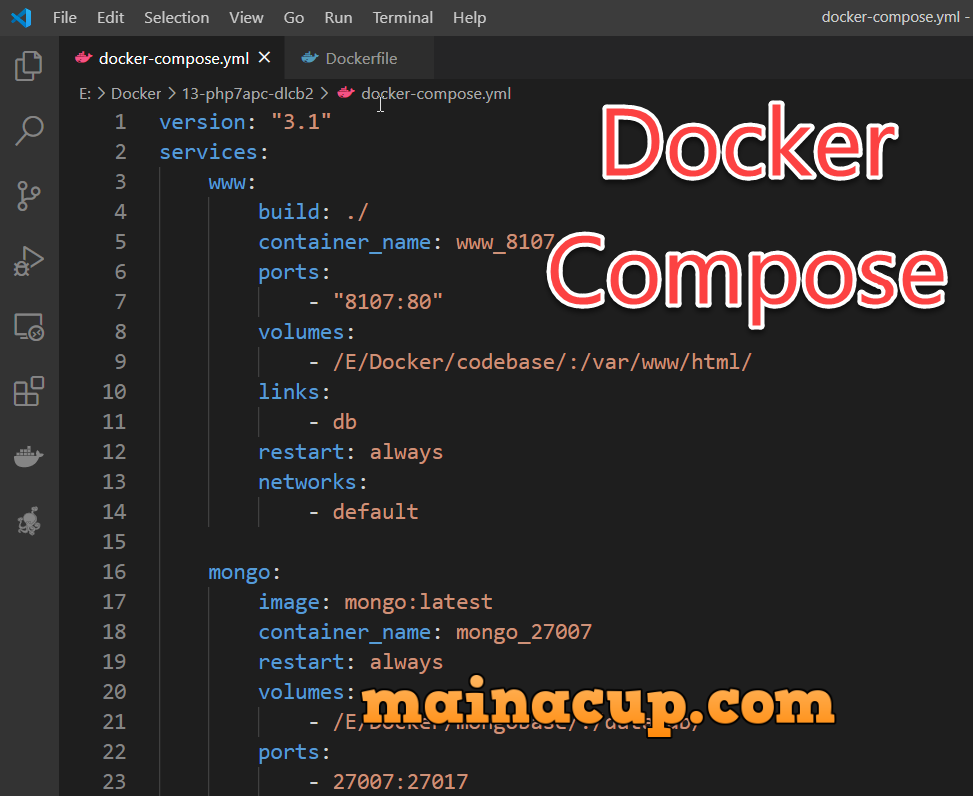
Task: Click the "3.1" version string
Action: tap(301, 122)
